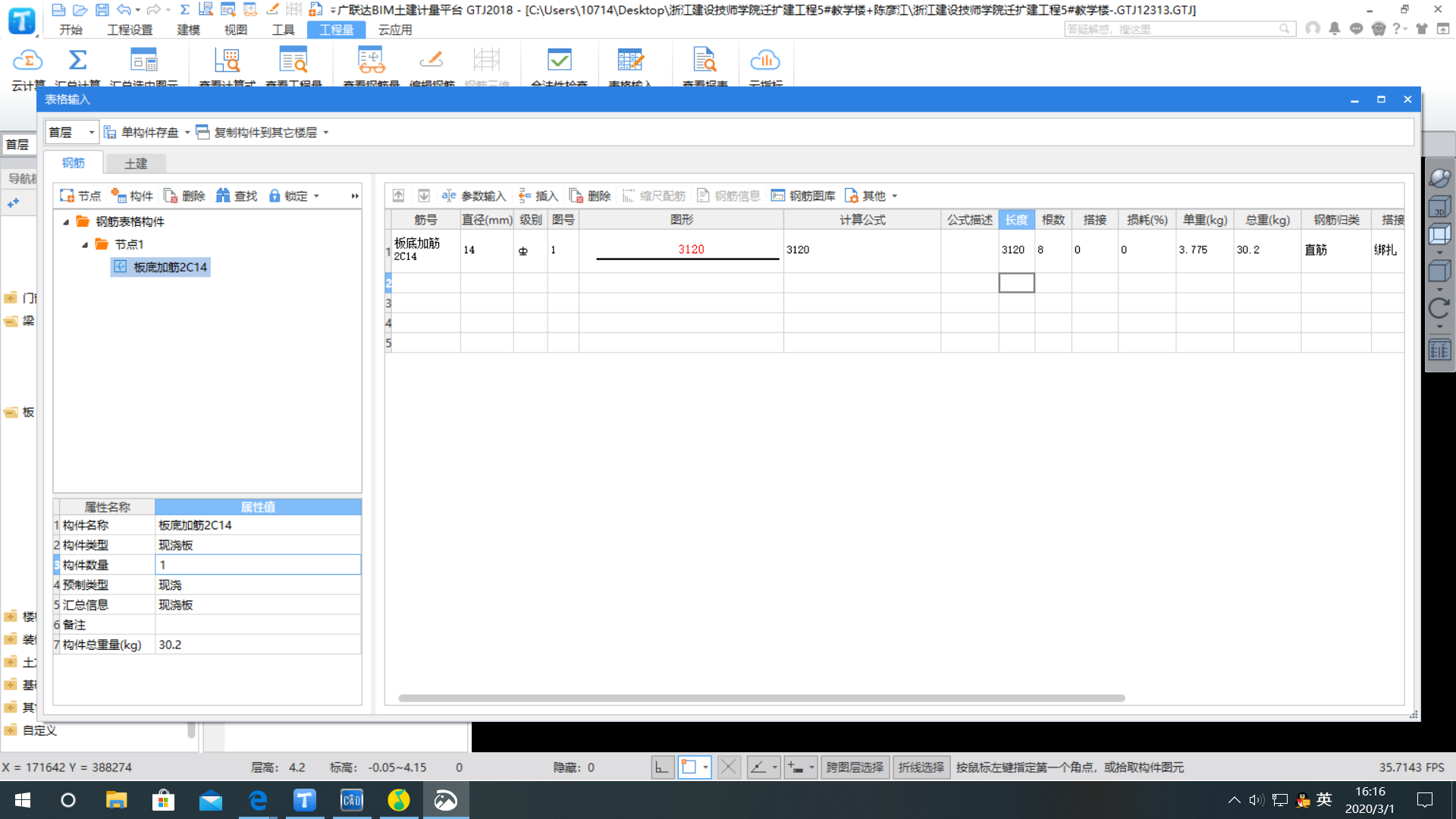
Task: Click the horizontal scrollbar of rebar table
Action: tap(761, 698)
